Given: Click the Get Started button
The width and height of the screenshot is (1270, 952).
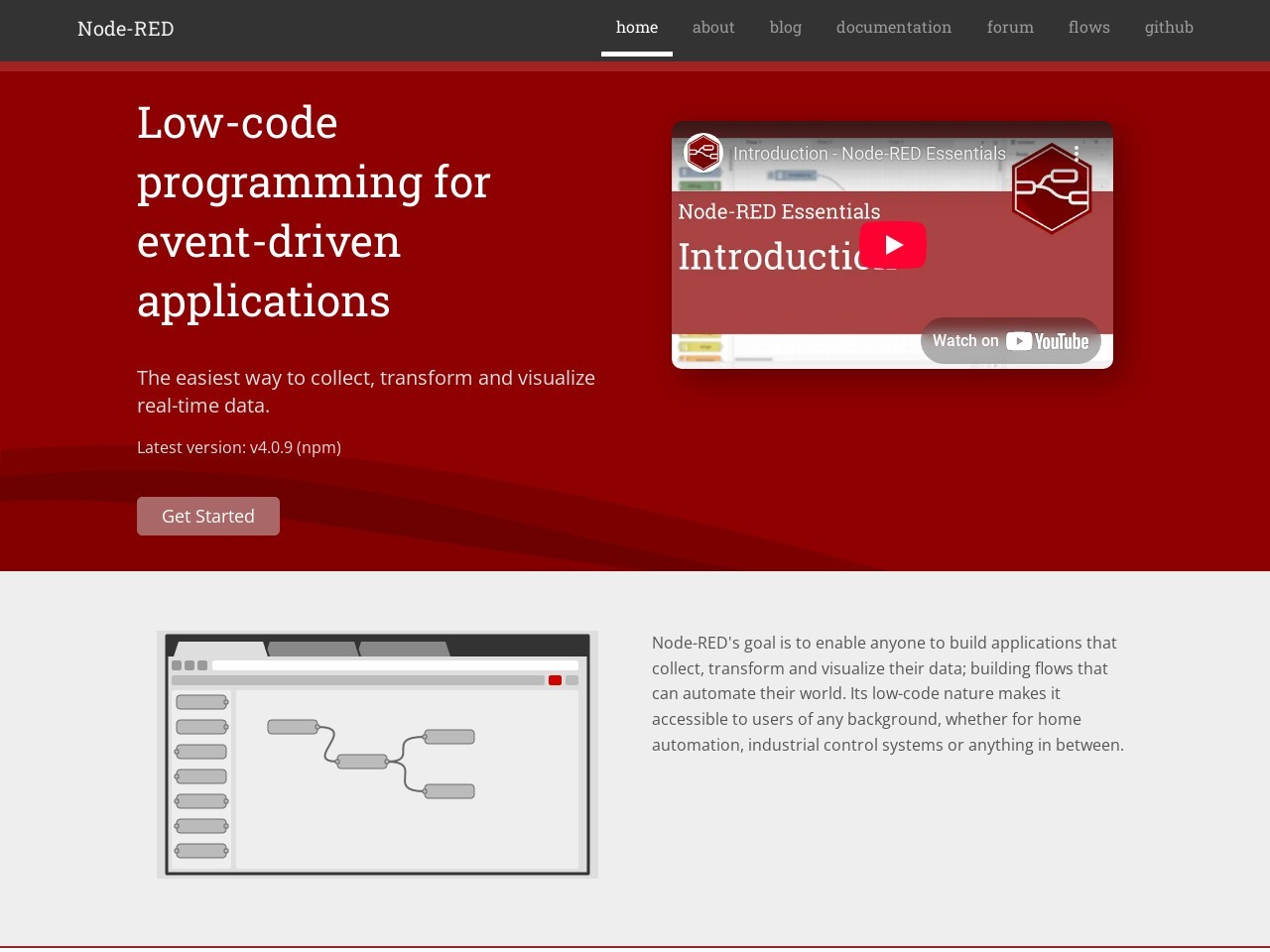Looking at the screenshot, I should coord(208,516).
